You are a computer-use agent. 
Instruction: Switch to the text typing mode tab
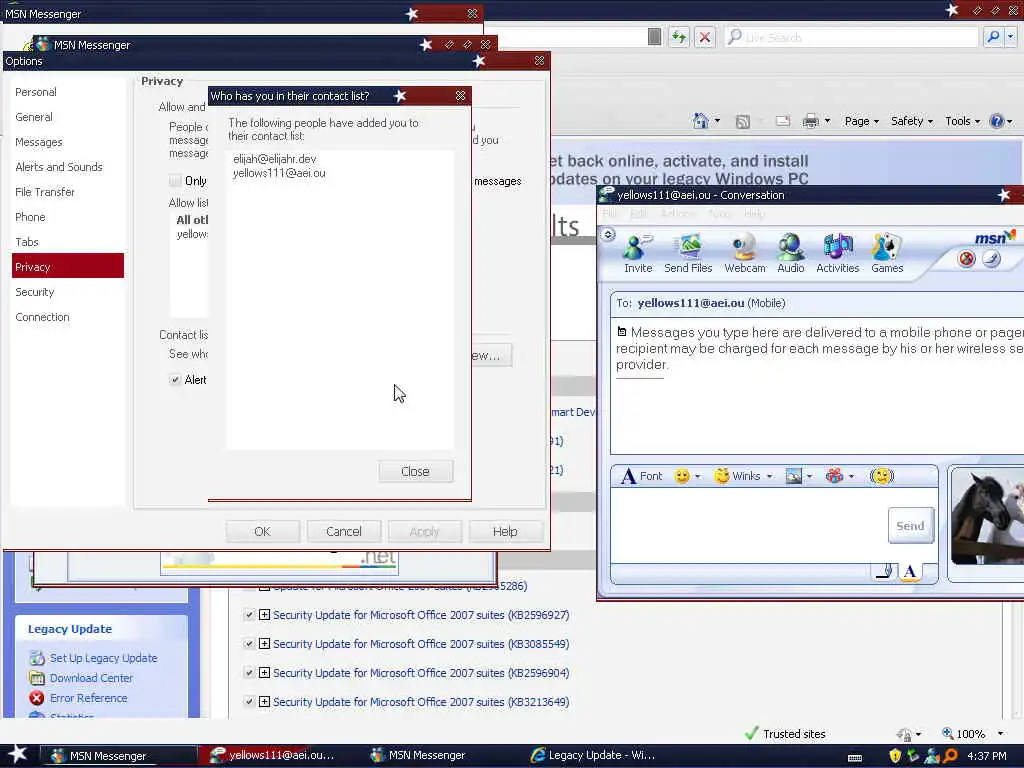tap(910, 572)
